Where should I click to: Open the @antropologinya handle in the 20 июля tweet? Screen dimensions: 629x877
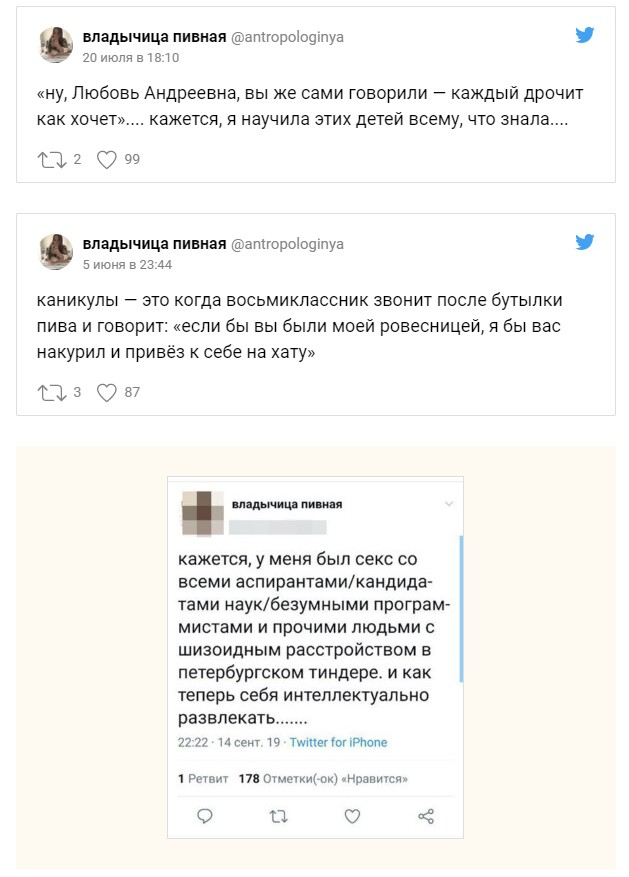[x=287, y=37]
